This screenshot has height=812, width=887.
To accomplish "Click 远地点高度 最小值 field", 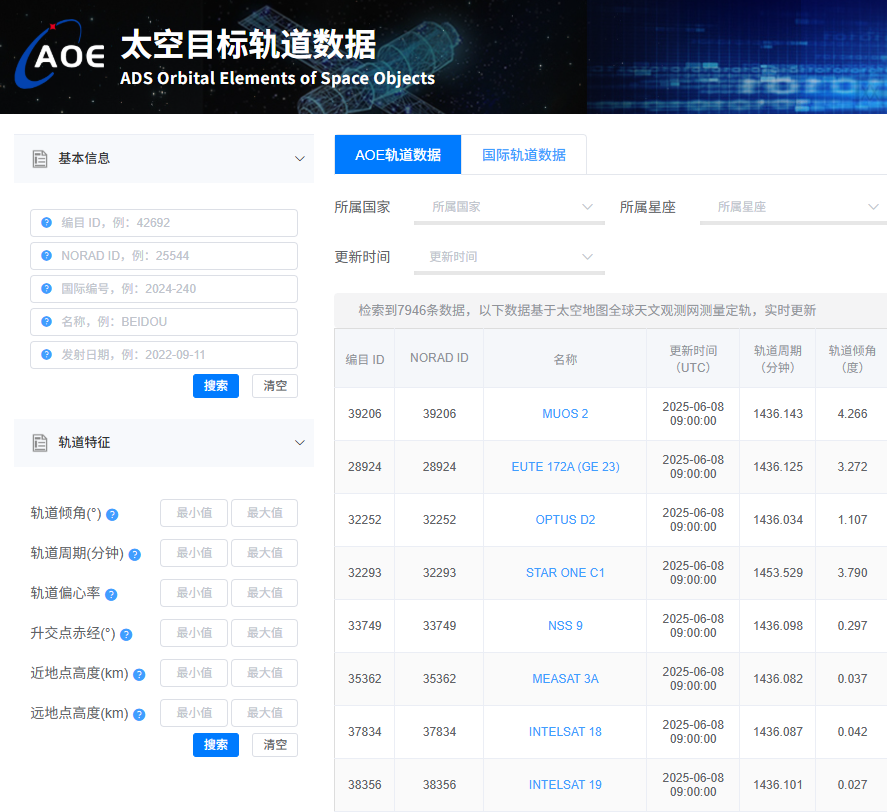I will (x=194, y=713).
